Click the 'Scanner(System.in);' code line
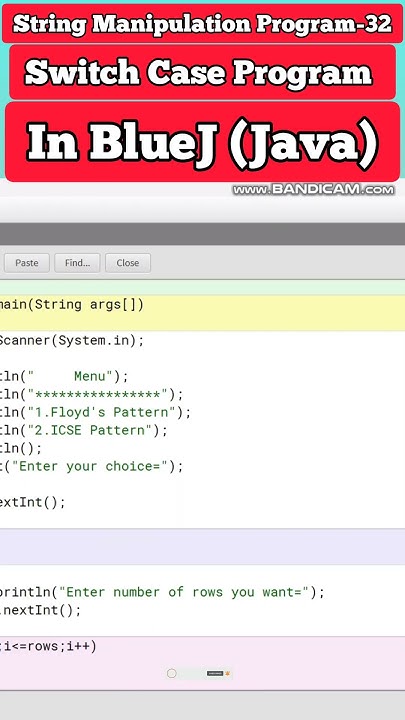The image size is (405, 720). [x=72, y=340]
